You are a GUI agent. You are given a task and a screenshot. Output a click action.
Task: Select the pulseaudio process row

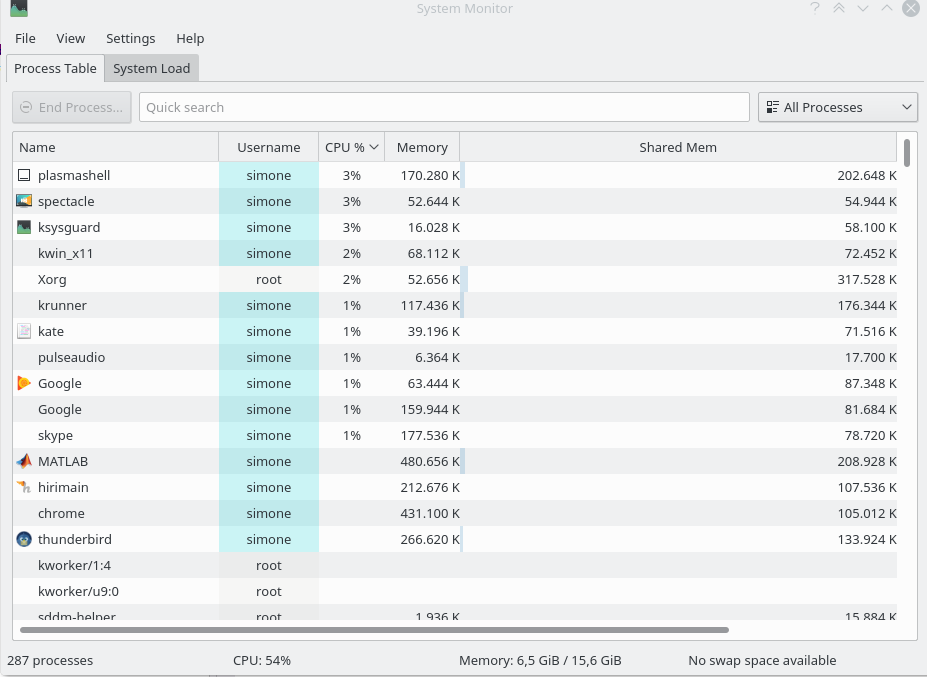coord(455,357)
